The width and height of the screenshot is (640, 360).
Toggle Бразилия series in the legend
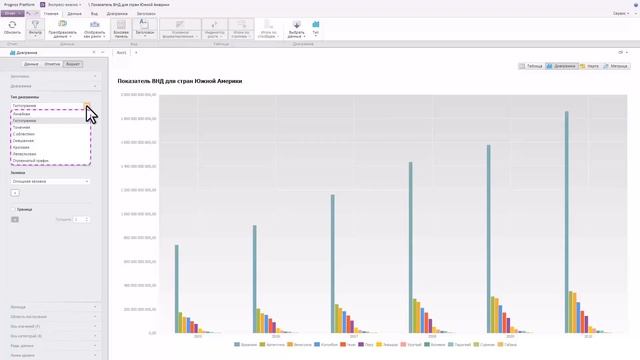click(246, 345)
